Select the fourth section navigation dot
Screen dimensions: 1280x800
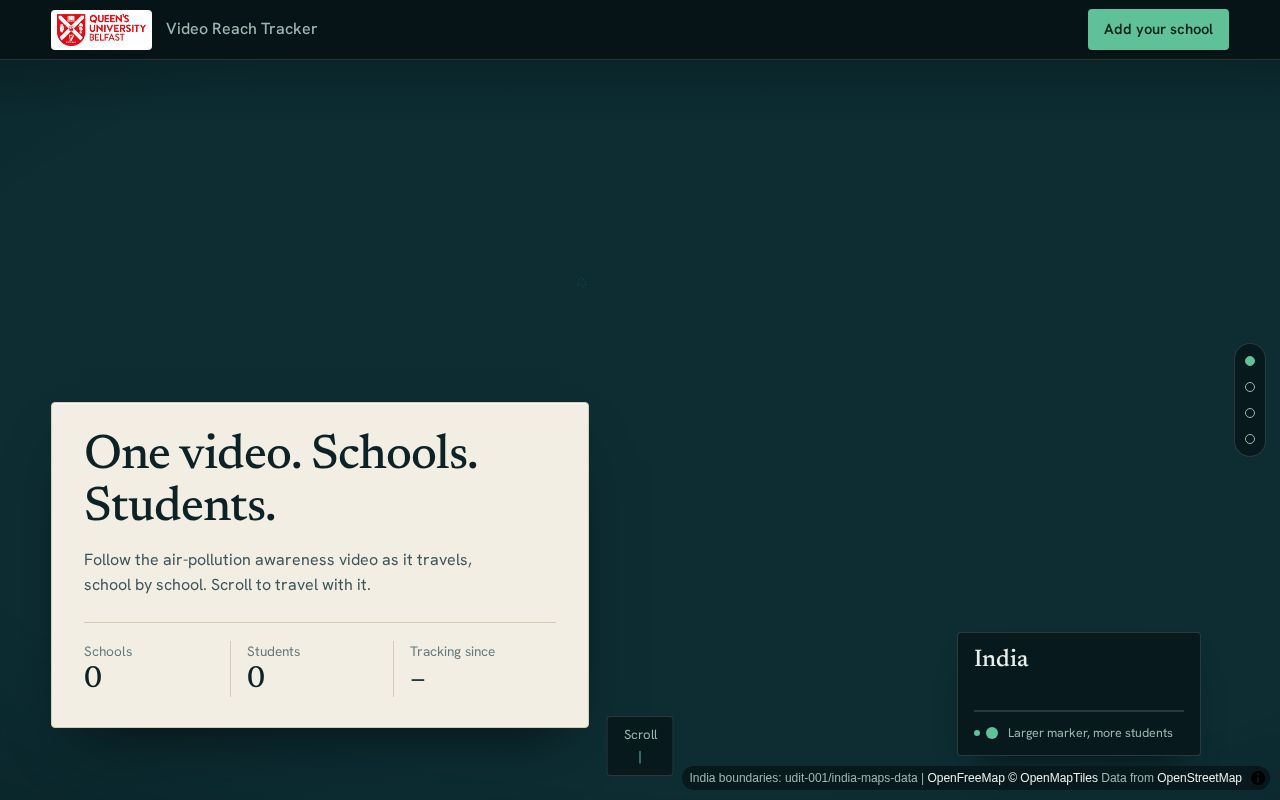point(1249,439)
